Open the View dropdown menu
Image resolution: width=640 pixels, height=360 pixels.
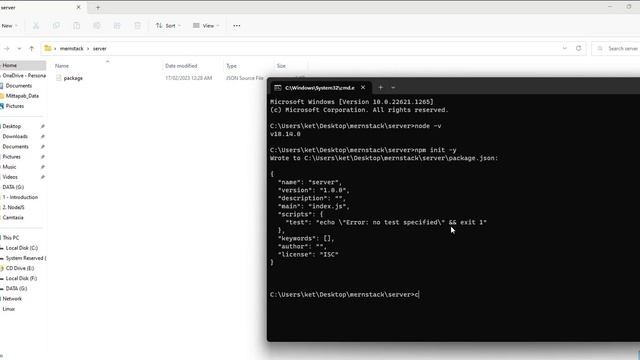coord(206,26)
